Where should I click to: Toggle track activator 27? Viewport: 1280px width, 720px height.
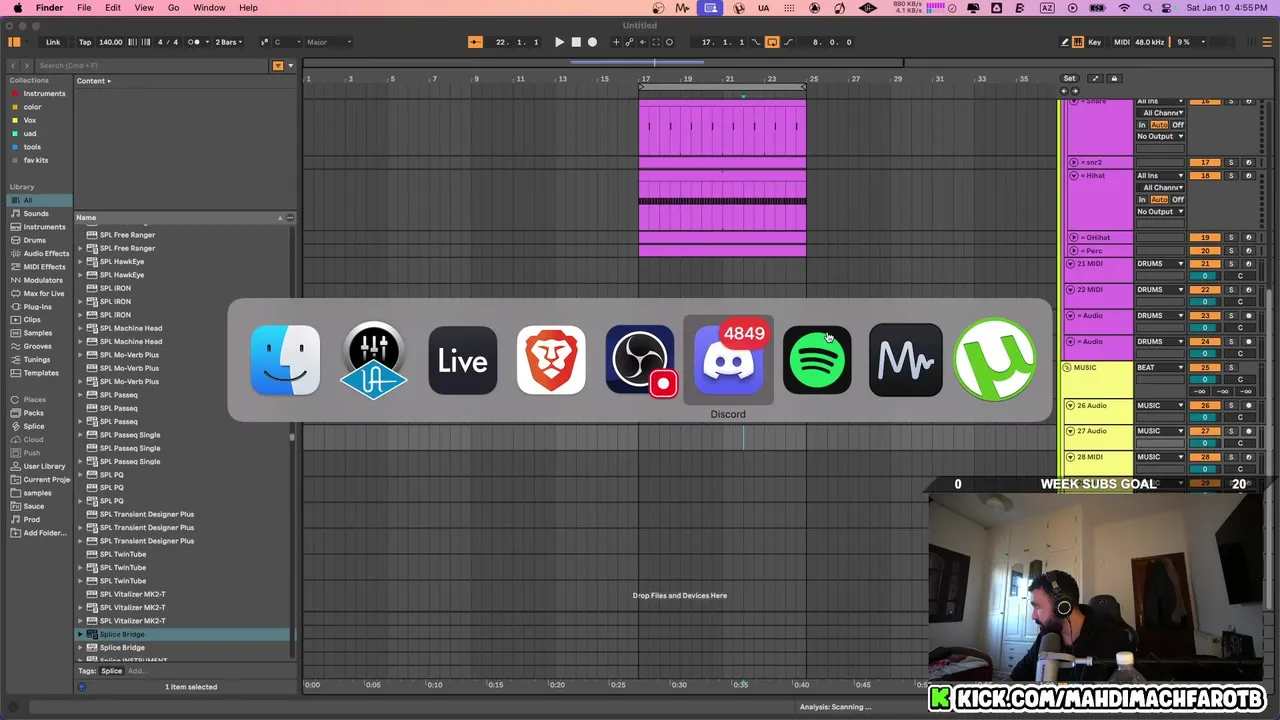(x=1206, y=431)
